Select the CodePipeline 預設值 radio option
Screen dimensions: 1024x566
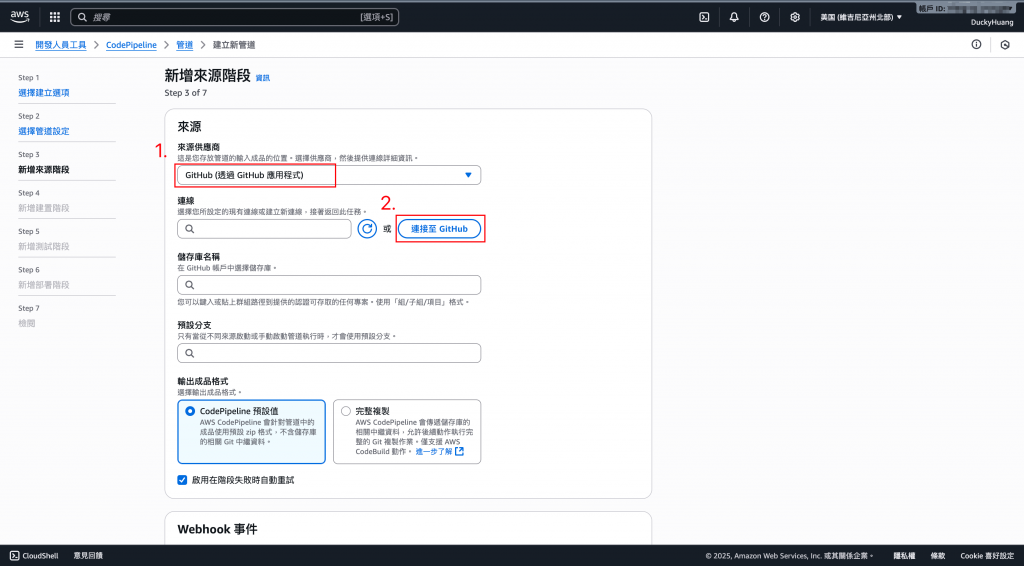point(190,411)
